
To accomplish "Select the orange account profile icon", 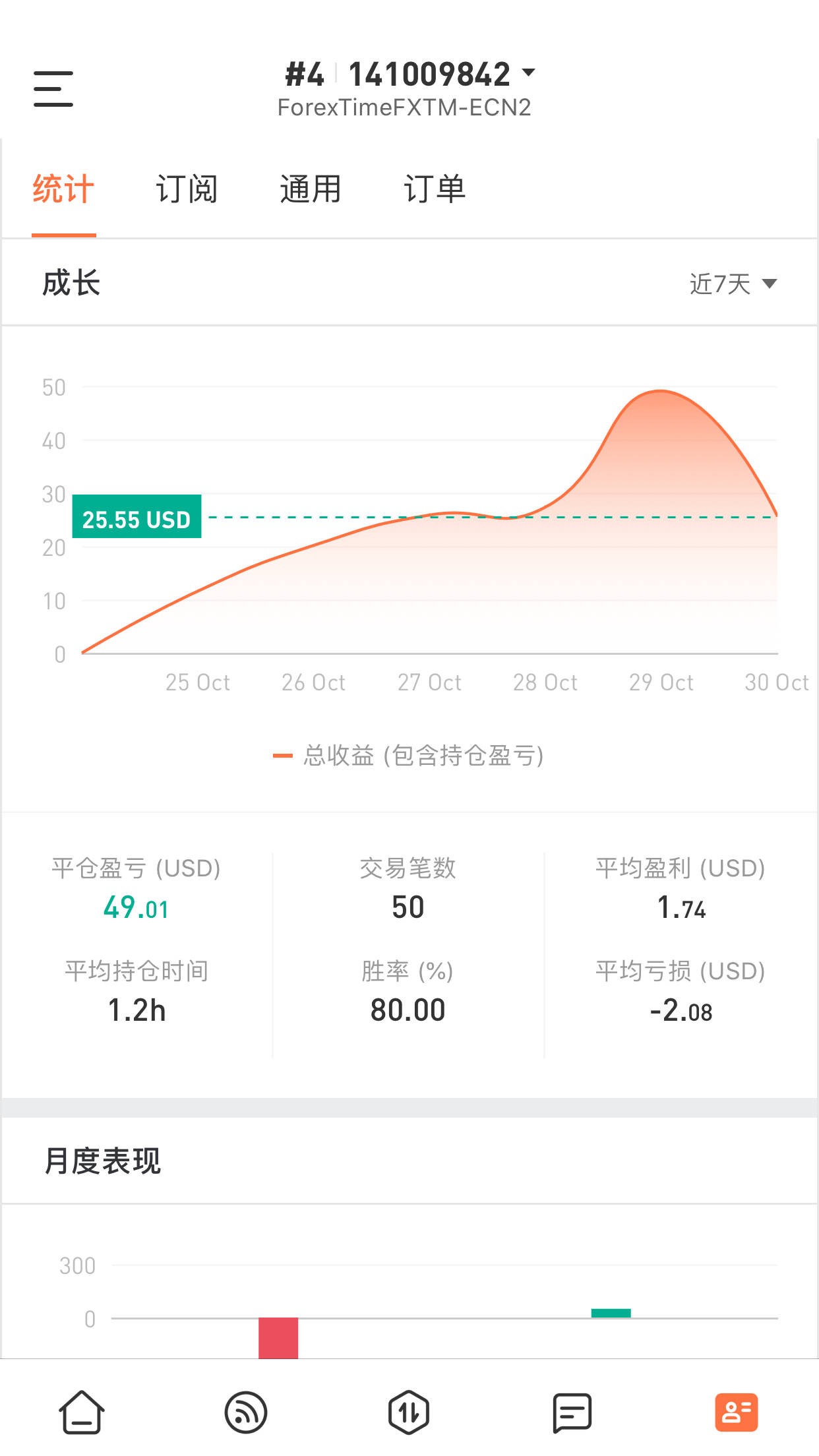I will point(737,1412).
